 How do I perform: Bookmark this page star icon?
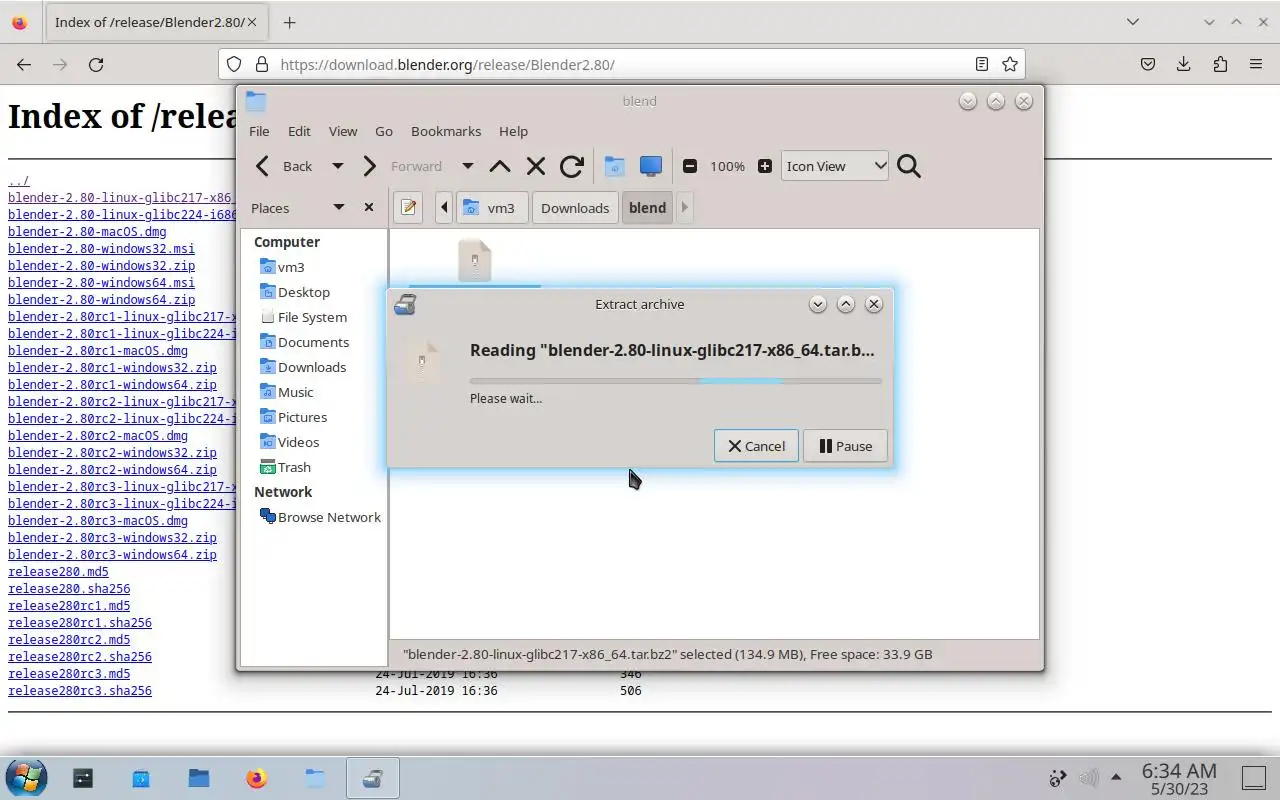[x=1010, y=64]
